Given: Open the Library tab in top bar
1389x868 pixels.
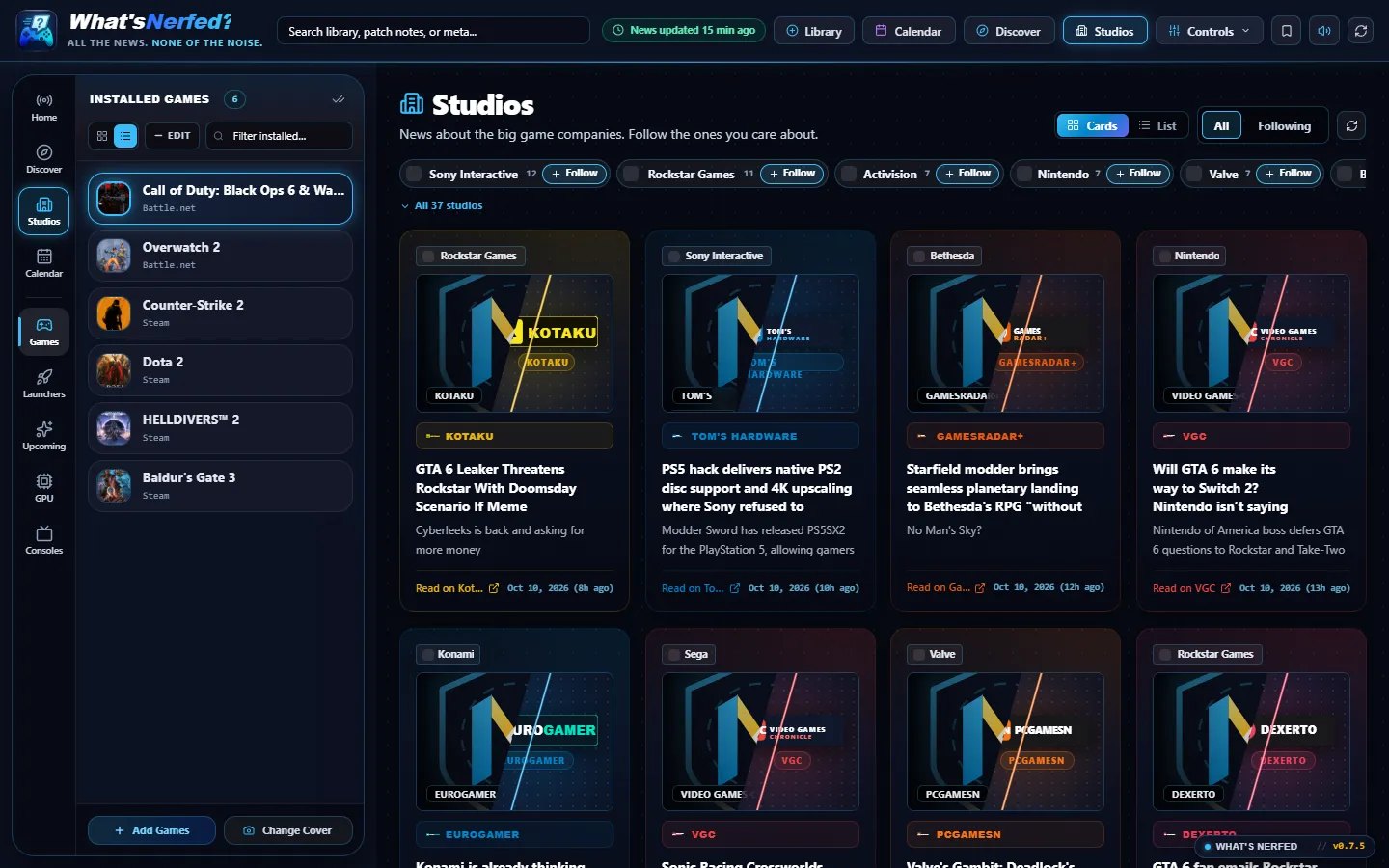Looking at the screenshot, I should (x=814, y=31).
